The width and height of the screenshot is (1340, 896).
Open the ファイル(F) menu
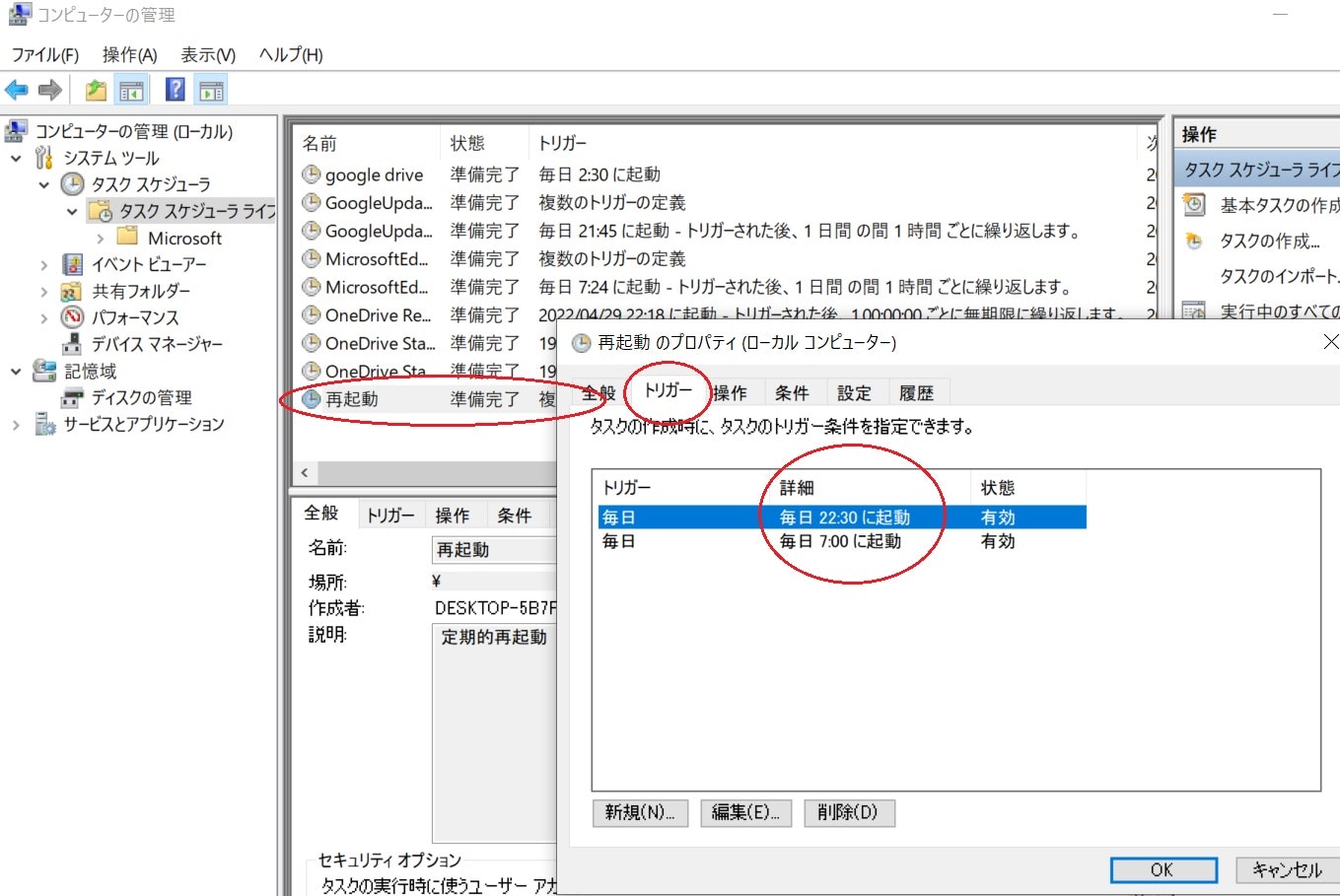tap(45, 54)
